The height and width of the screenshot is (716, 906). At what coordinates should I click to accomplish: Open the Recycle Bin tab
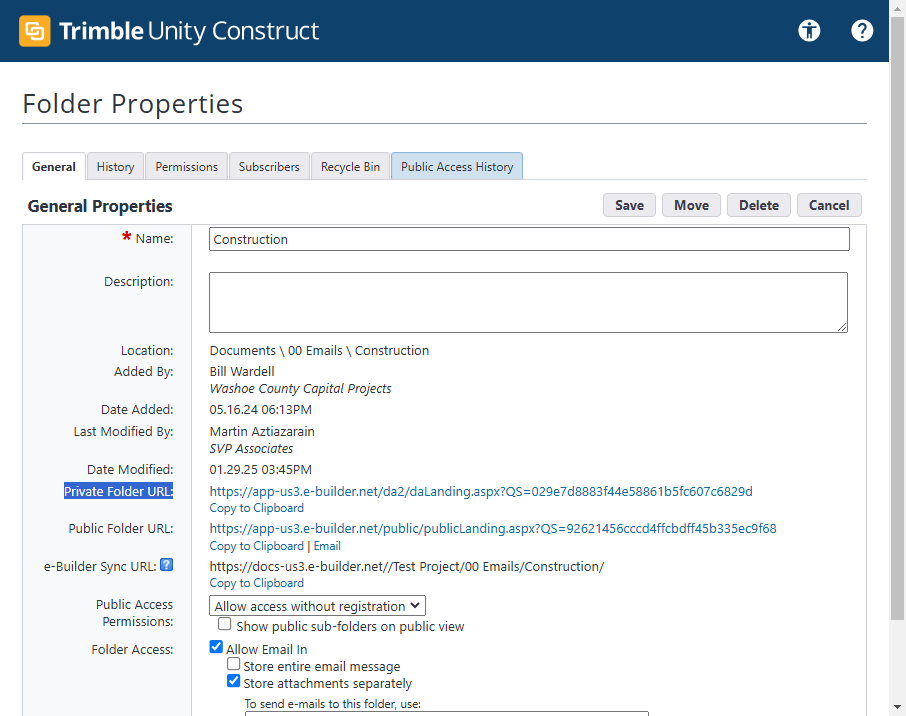click(x=350, y=166)
